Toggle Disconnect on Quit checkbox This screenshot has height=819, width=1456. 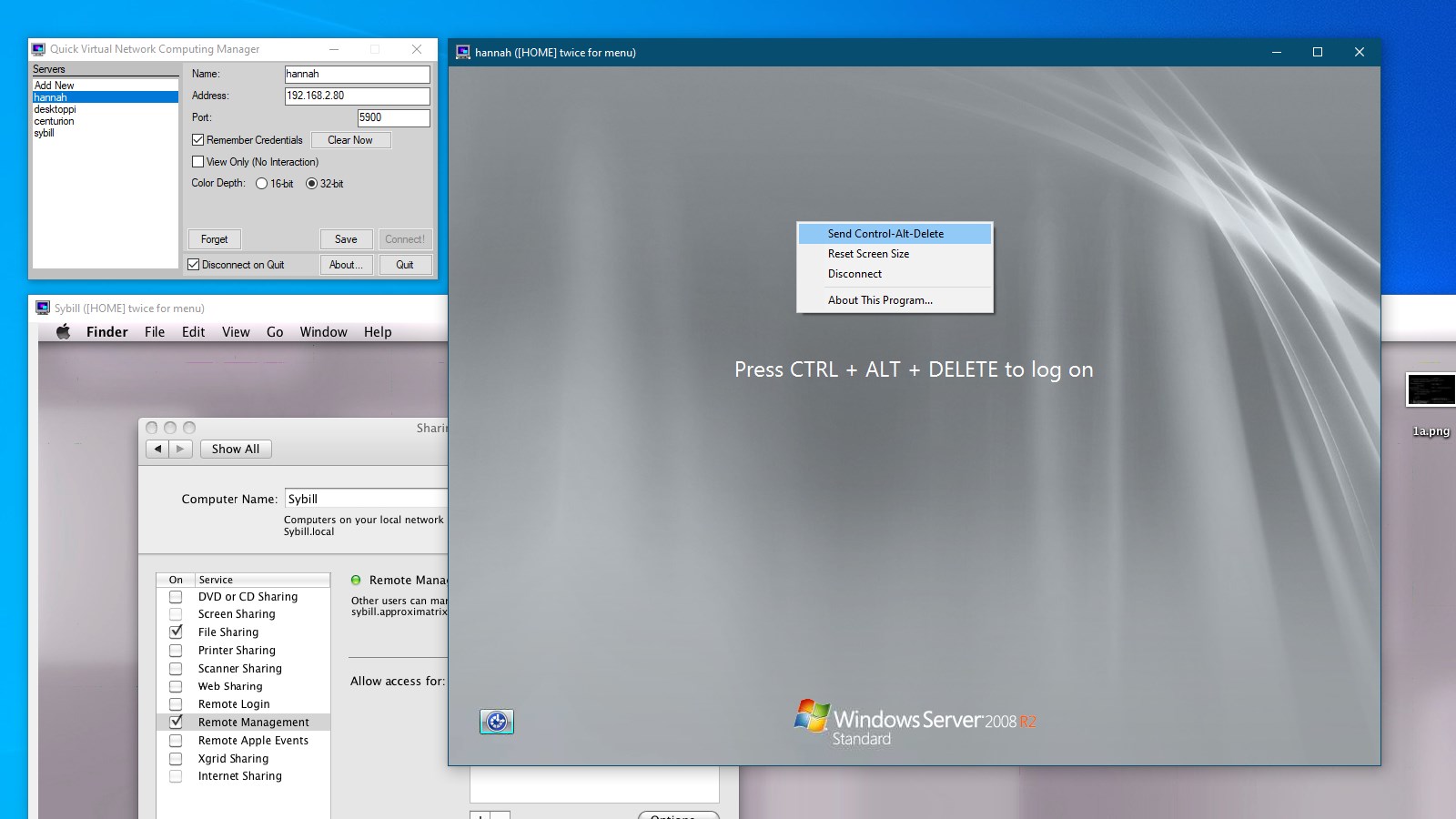point(193,265)
